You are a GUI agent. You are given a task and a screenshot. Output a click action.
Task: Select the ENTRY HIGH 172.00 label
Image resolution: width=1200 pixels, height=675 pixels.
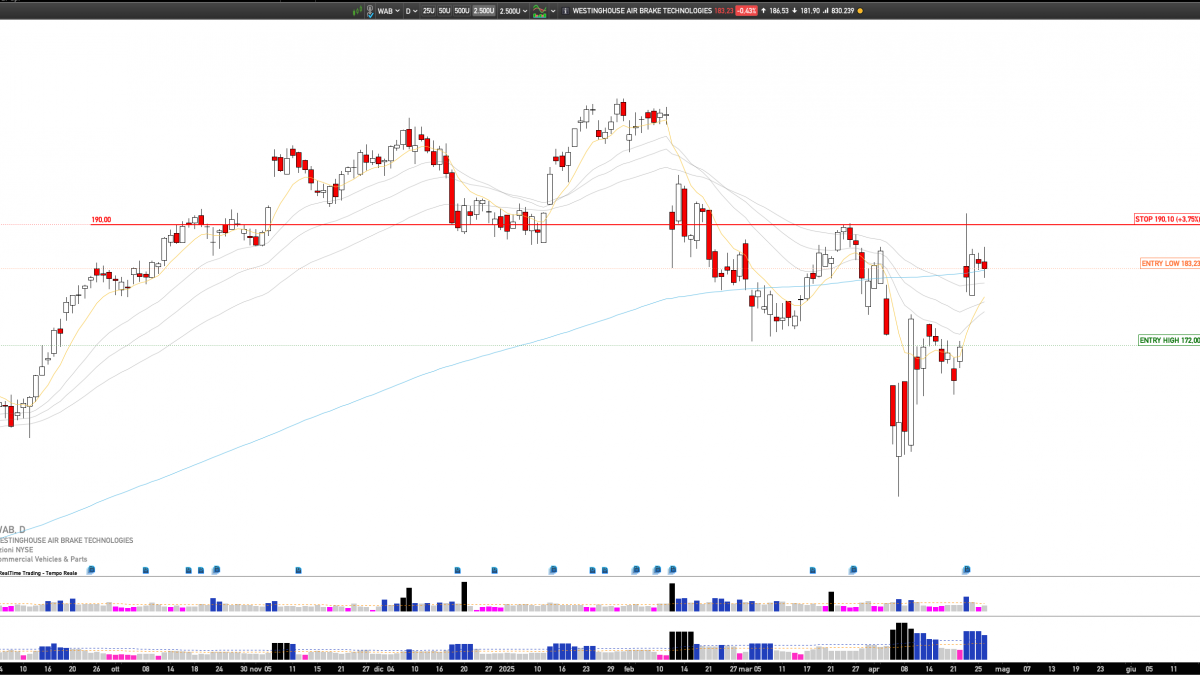[x=1168, y=340]
